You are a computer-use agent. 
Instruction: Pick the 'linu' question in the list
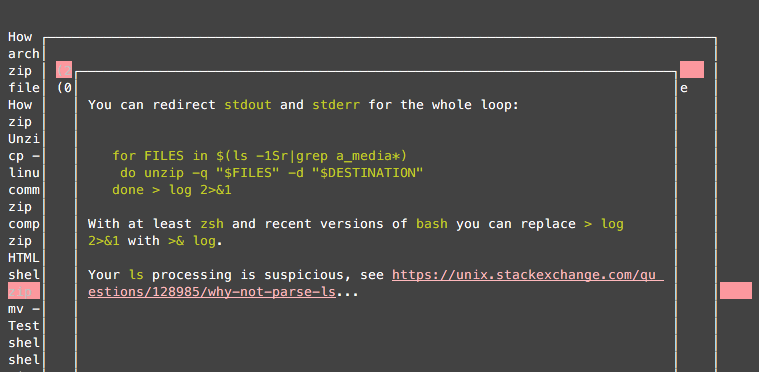[23, 173]
